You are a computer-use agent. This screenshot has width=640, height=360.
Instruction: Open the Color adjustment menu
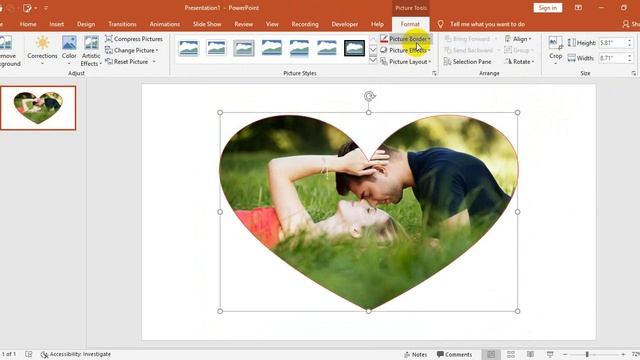tap(69, 50)
